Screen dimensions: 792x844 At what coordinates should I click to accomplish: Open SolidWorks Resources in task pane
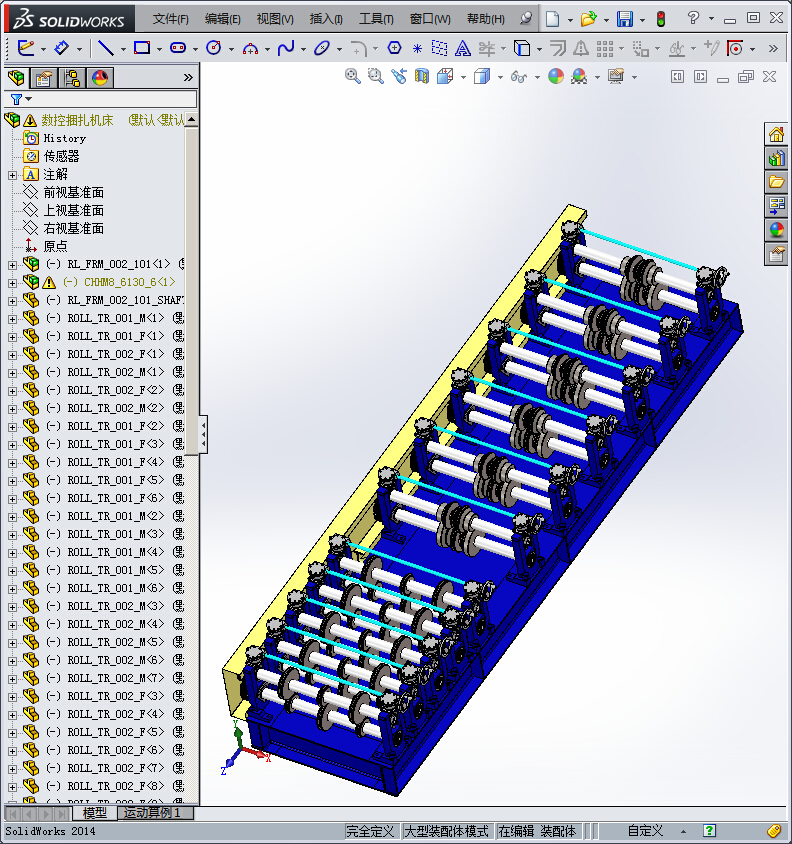click(776, 134)
